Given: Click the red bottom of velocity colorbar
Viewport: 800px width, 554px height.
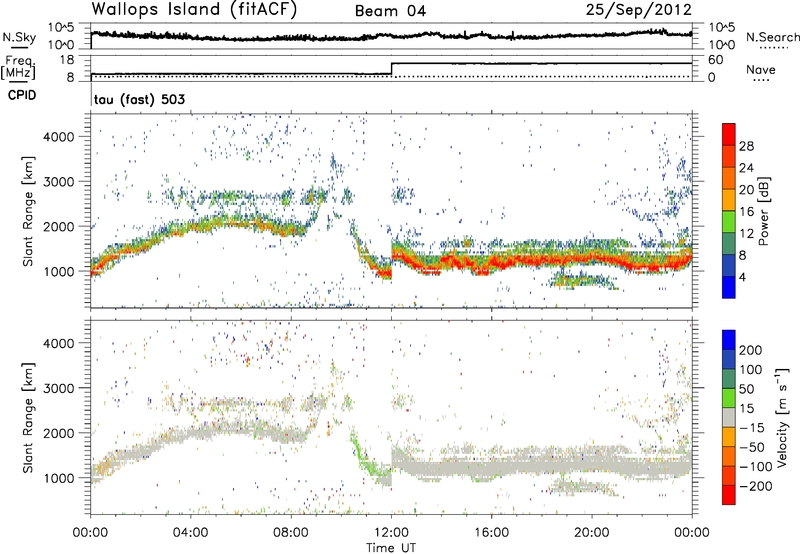Looking at the screenshot, I should (x=729, y=495).
